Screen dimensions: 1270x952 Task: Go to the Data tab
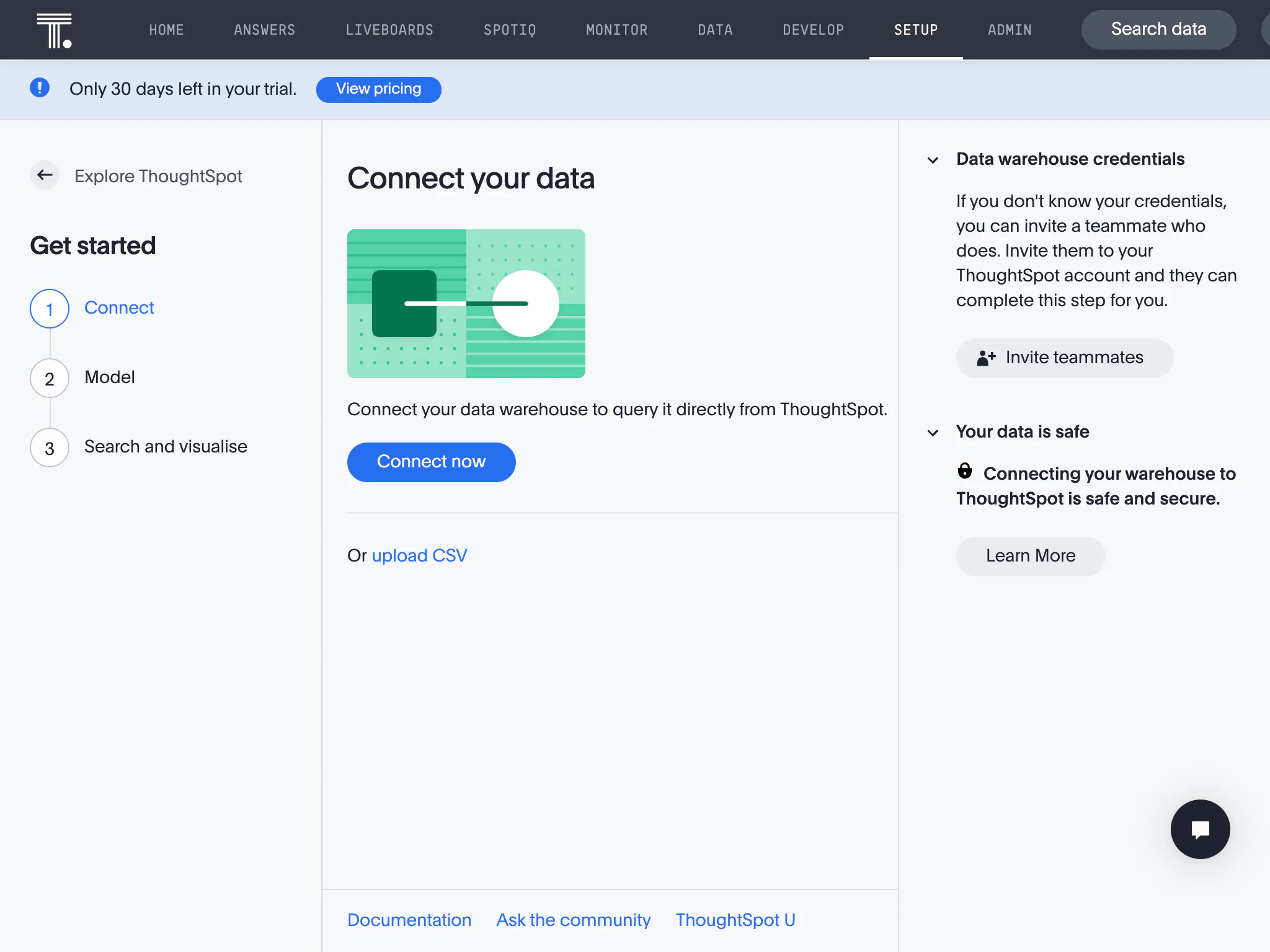[715, 30]
